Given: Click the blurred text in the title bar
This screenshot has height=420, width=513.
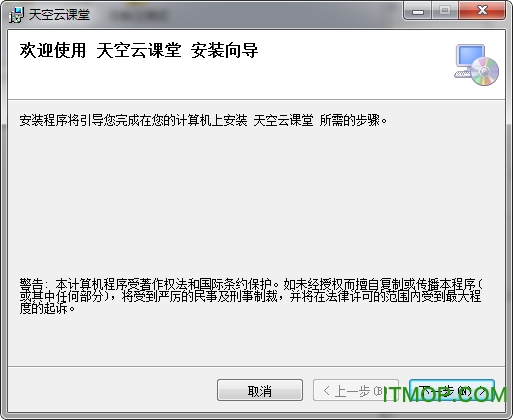Looking at the screenshot, I should 138,15.
